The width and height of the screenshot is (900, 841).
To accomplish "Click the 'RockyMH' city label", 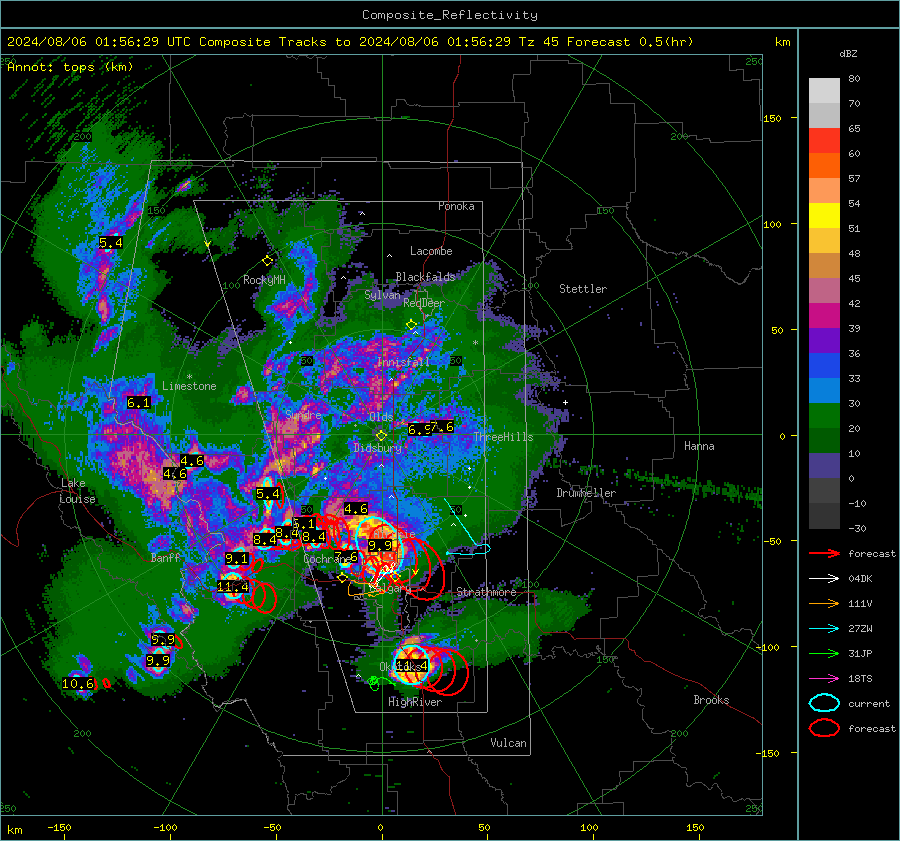I will click(264, 280).
